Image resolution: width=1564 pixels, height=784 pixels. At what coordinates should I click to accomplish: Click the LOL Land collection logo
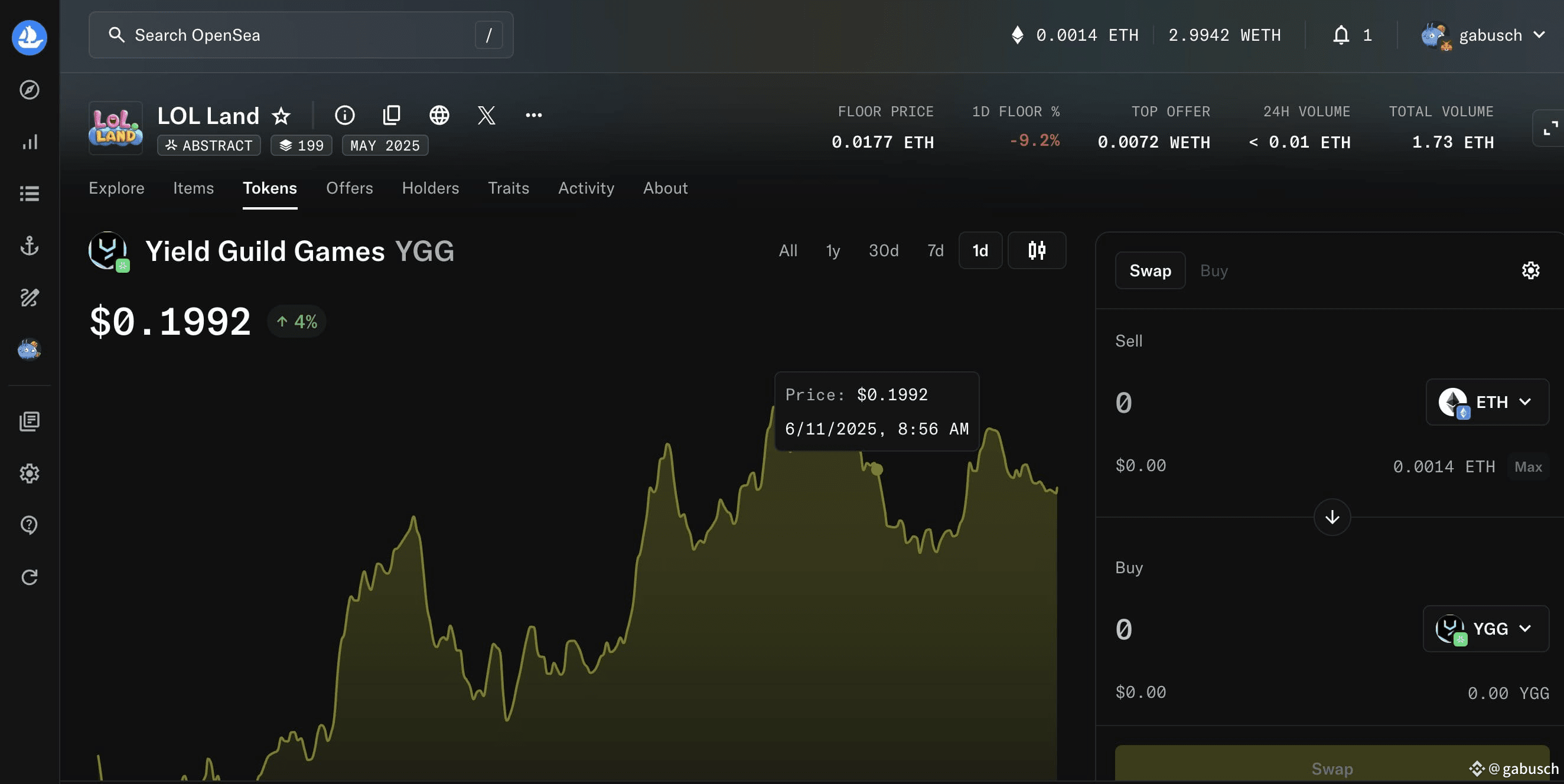click(x=116, y=128)
